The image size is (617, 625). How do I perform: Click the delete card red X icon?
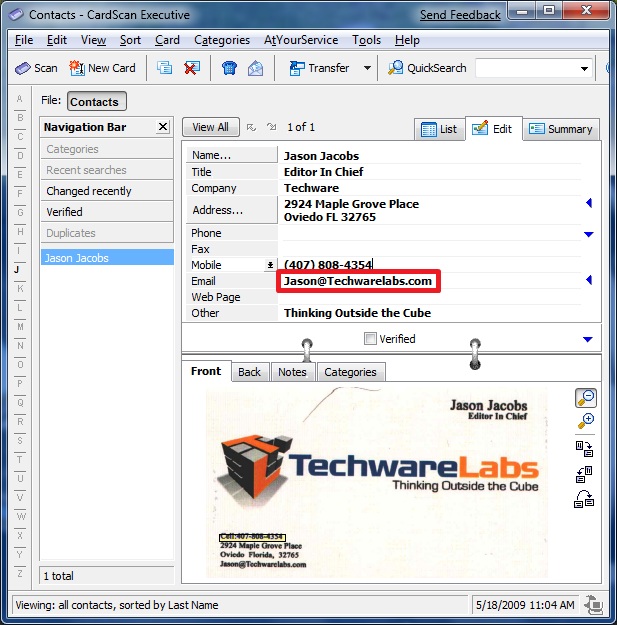(x=192, y=68)
